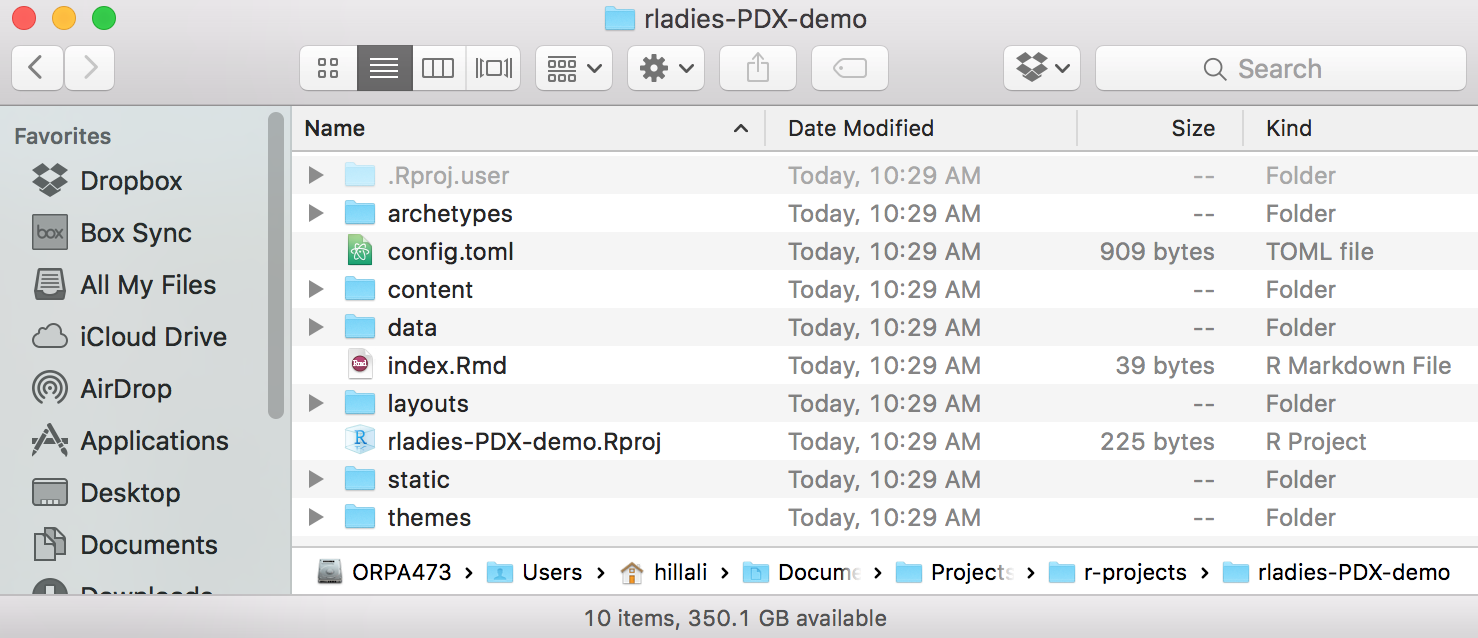Select column view button
Image resolution: width=1478 pixels, height=638 pixels.
(x=438, y=68)
